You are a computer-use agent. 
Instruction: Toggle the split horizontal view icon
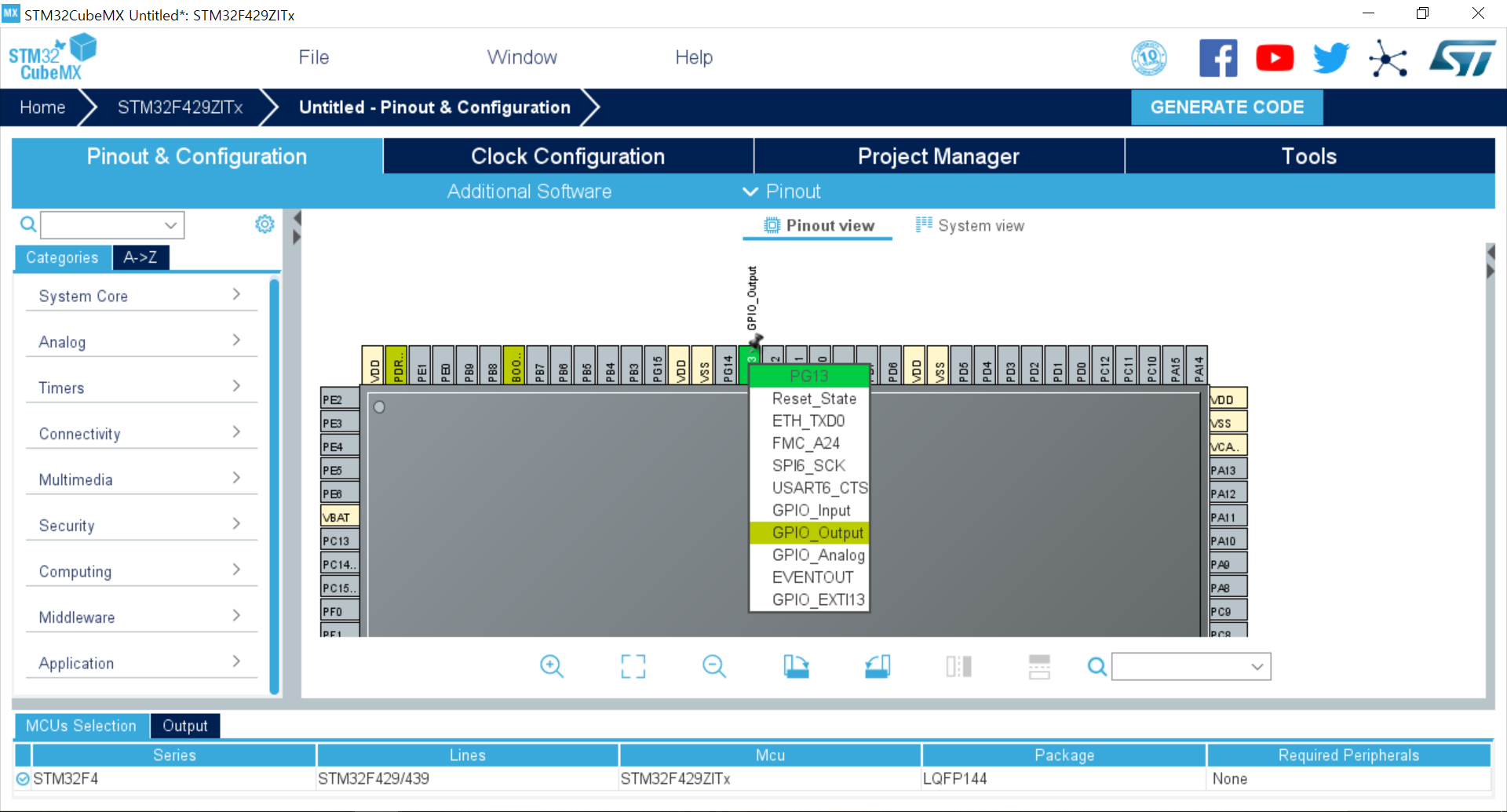(1040, 667)
